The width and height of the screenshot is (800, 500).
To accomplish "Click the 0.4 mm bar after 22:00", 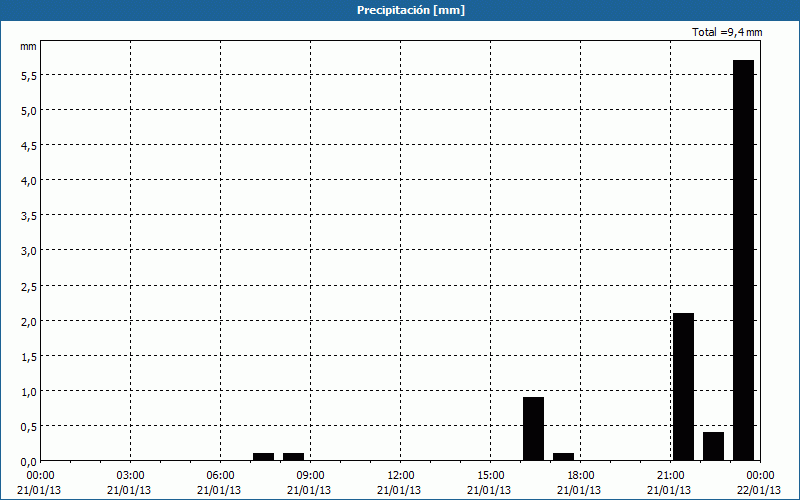I will 713,446.
